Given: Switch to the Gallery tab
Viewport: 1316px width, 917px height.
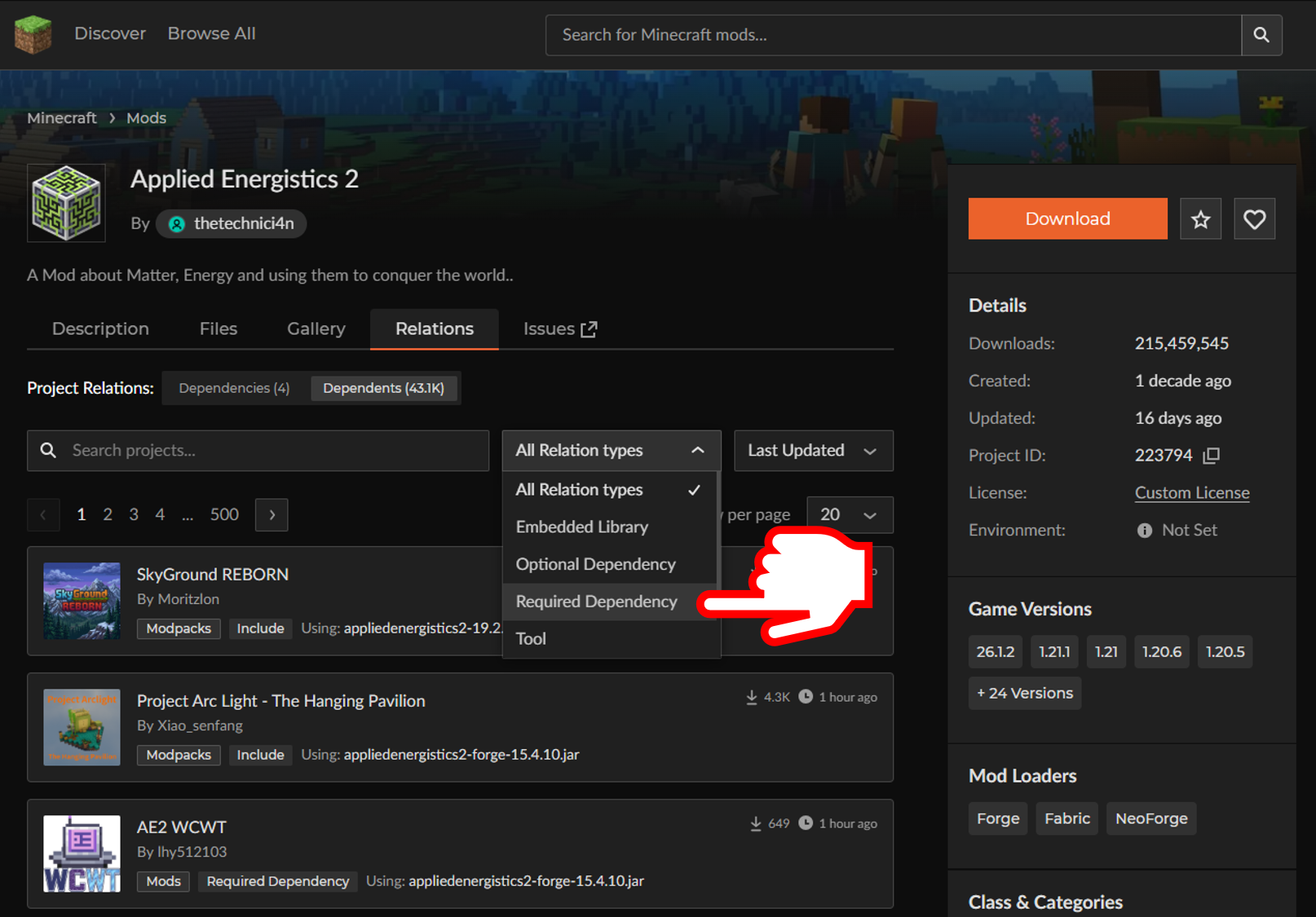Looking at the screenshot, I should tap(316, 329).
